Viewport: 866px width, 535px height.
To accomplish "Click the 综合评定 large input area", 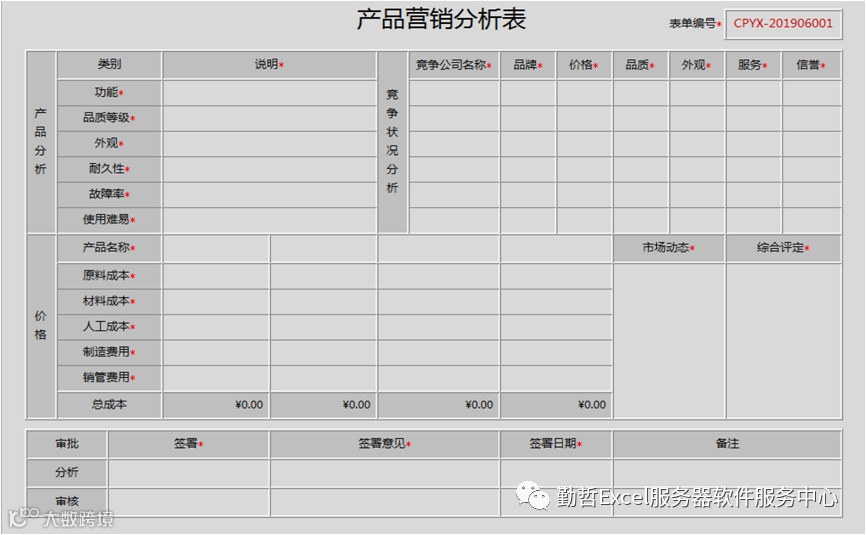I will coord(784,341).
